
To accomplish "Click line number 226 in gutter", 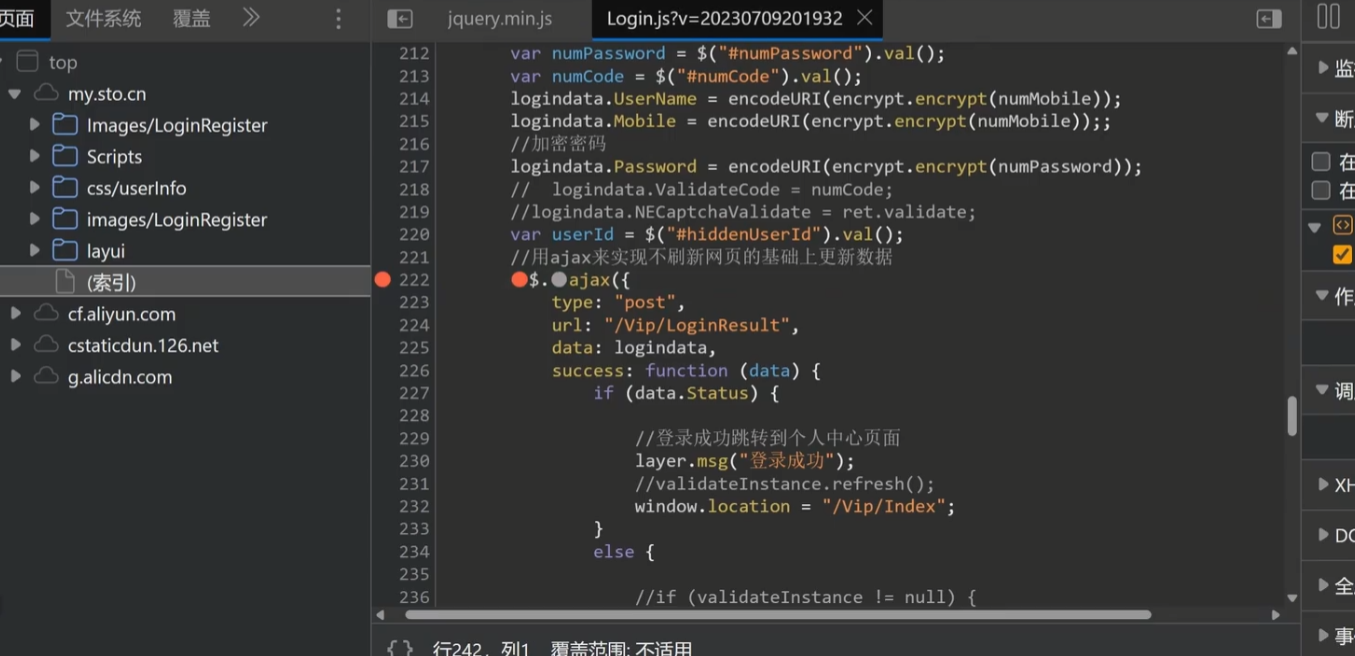I will pyautogui.click(x=413, y=371).
